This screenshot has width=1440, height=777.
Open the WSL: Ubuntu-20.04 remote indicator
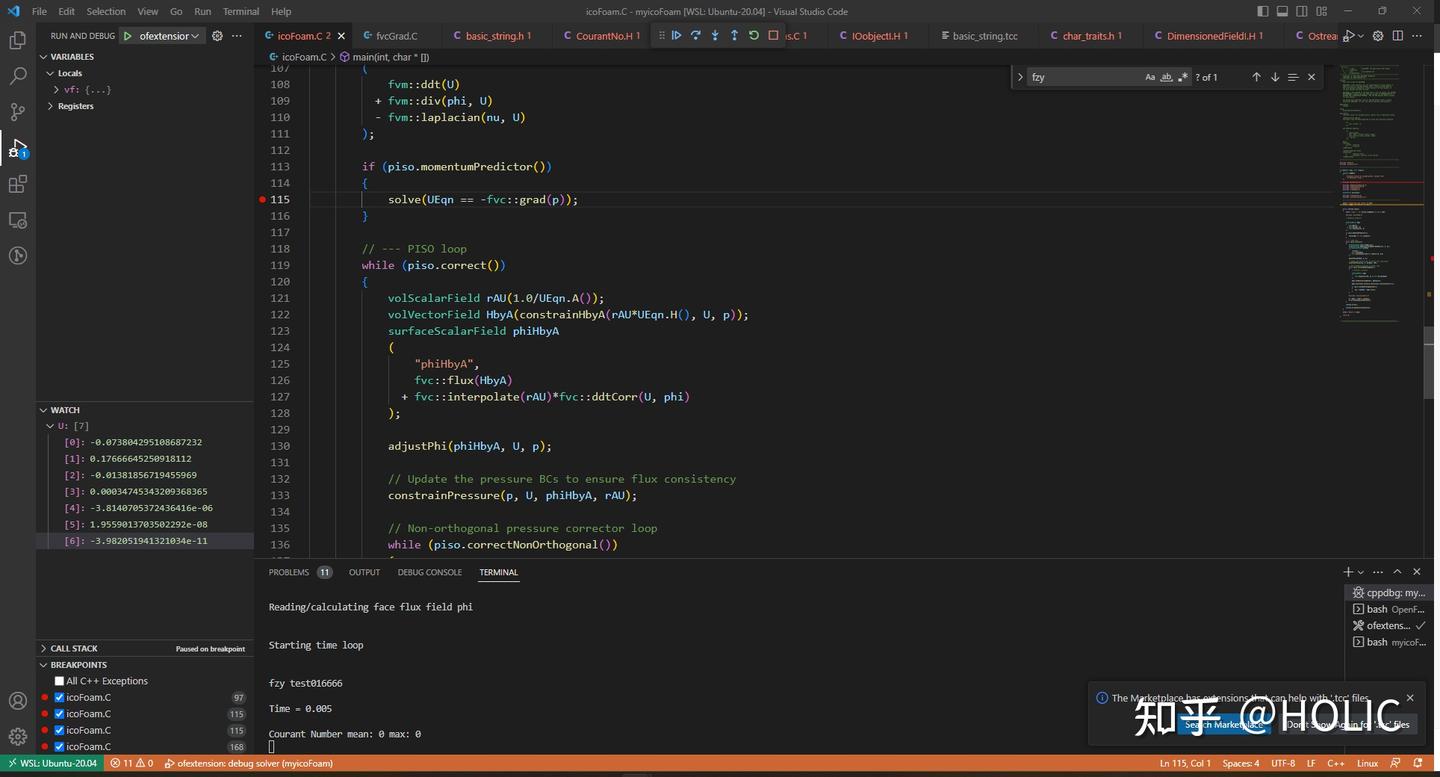coord(52,762)
